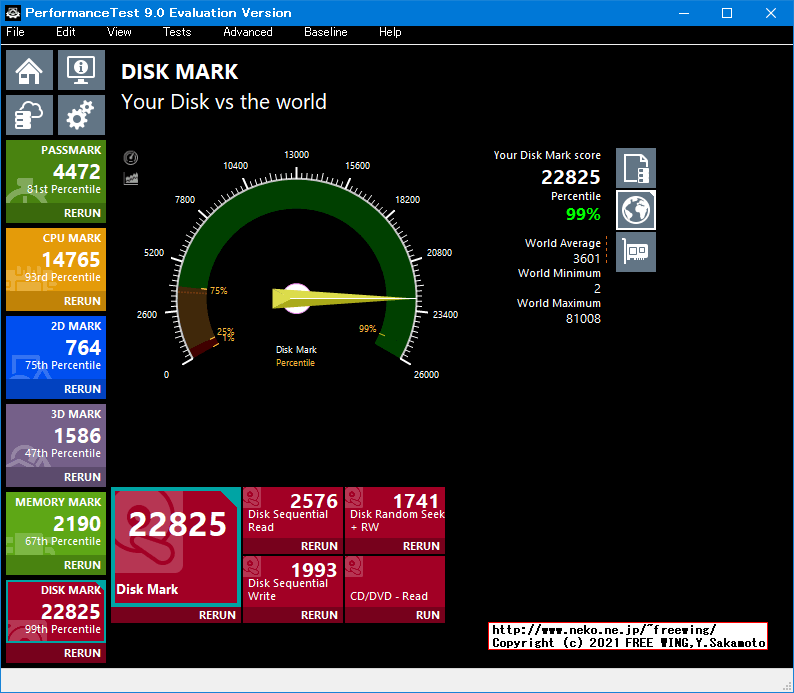
Task: Click the large Disk Mark 22825 tile
Action: click(175, 545)
